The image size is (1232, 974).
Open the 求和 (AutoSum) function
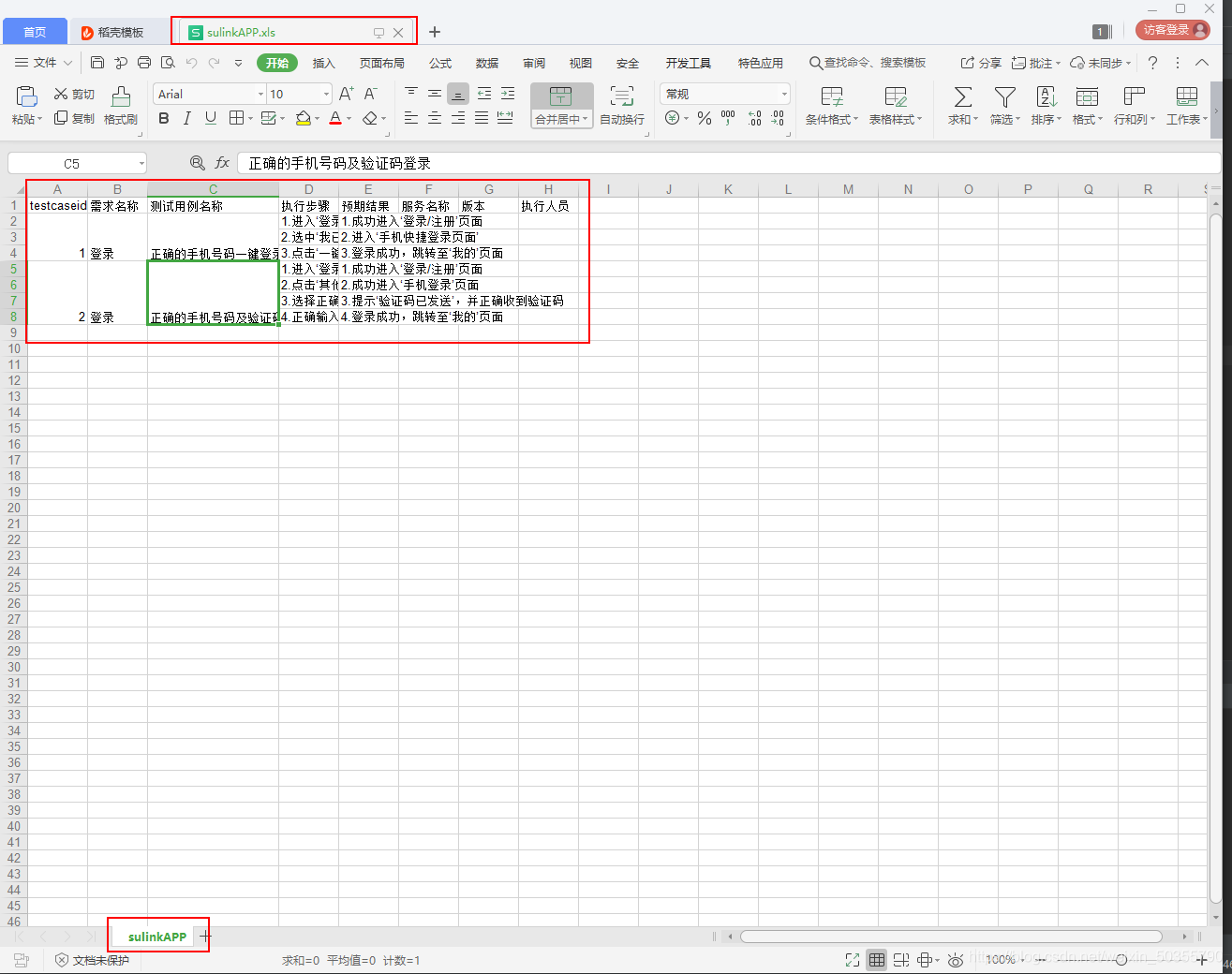tap(961, 103)
